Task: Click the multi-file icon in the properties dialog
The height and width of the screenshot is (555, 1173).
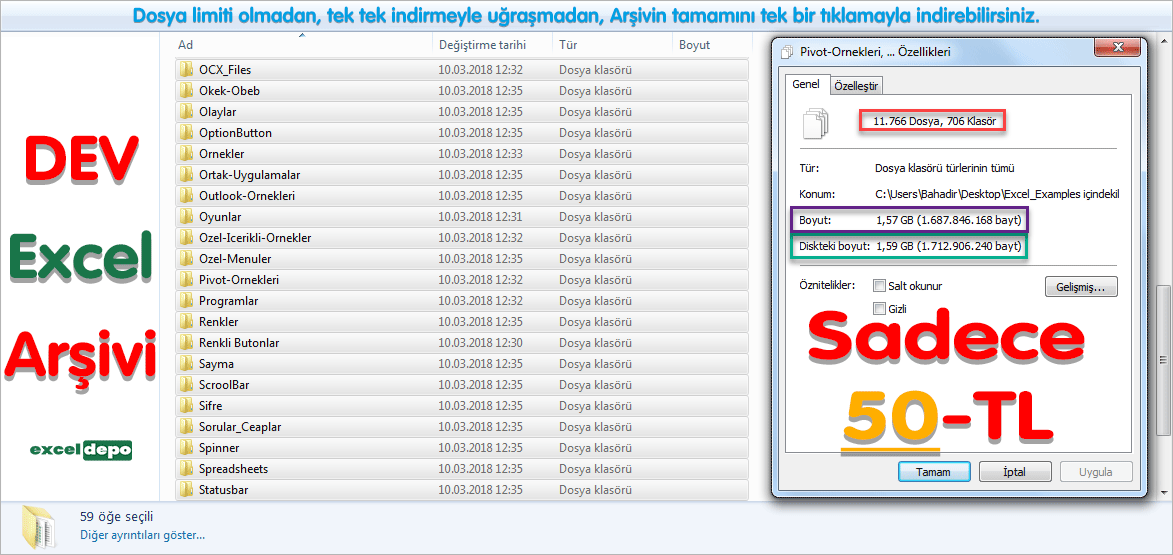Action: [x=816, y=123]
